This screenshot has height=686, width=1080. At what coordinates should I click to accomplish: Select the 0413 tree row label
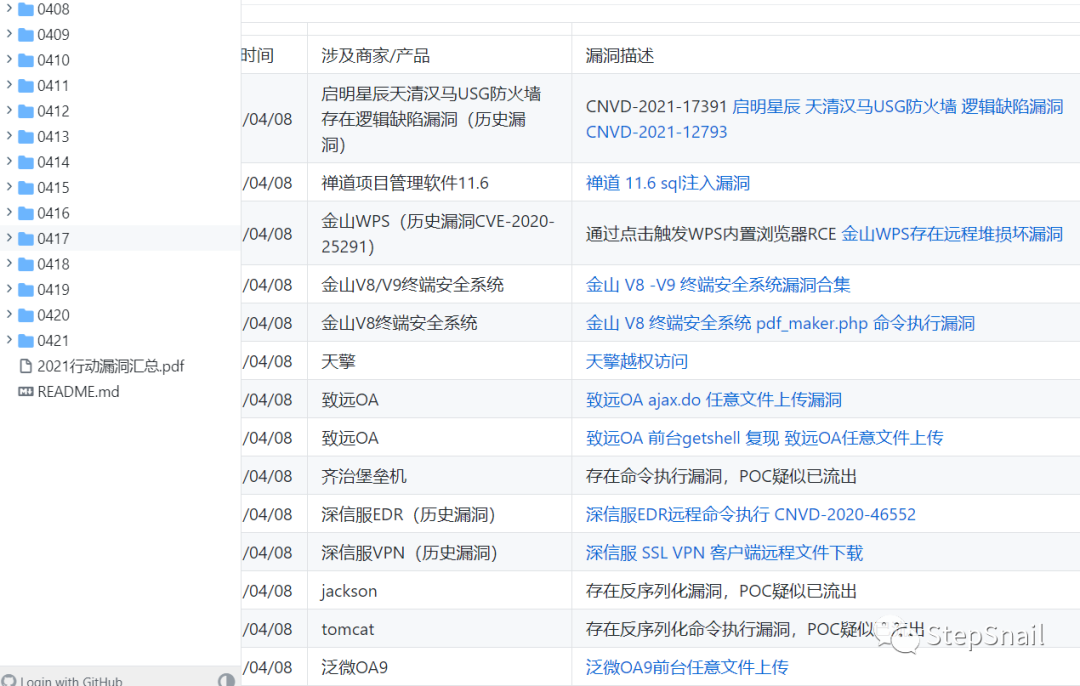pyautogui.click(x=53, y=136)
